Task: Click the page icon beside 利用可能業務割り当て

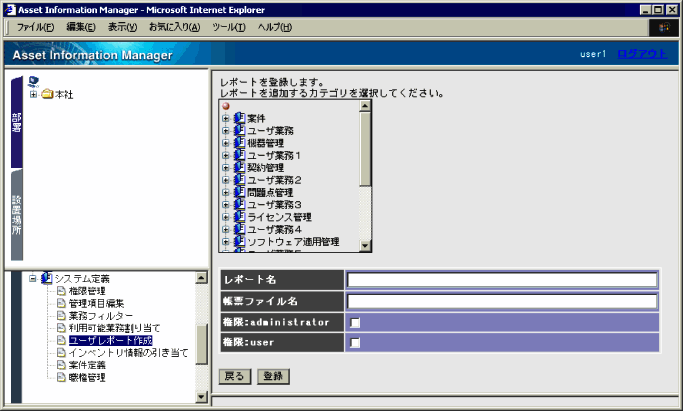Action: coord(61,328)
